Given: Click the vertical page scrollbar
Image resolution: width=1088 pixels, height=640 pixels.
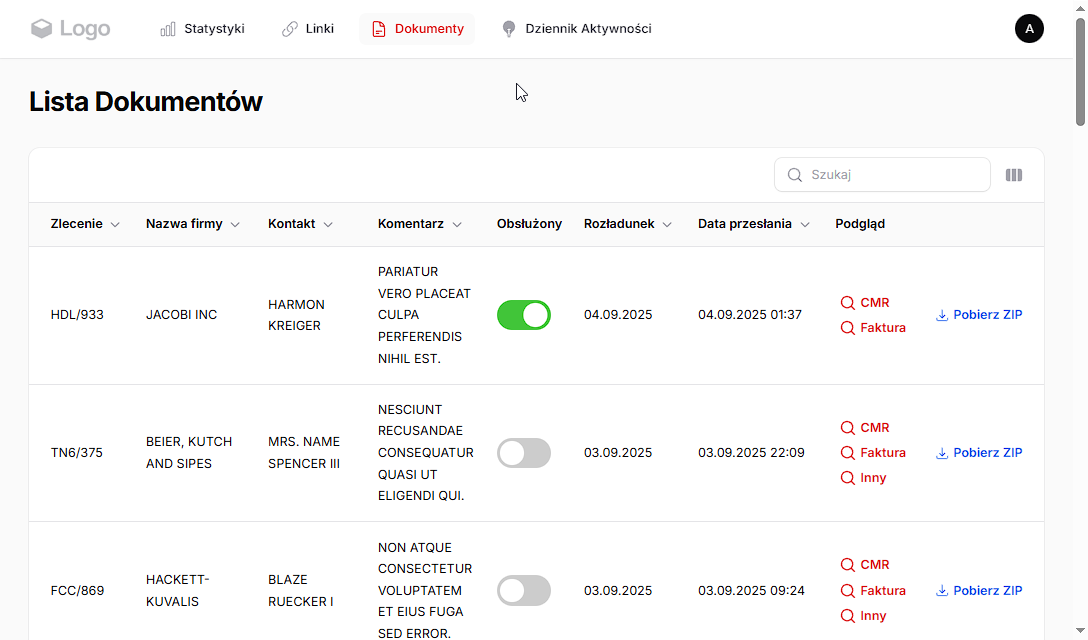Looking at the screenshot, I should point(1080,70).
